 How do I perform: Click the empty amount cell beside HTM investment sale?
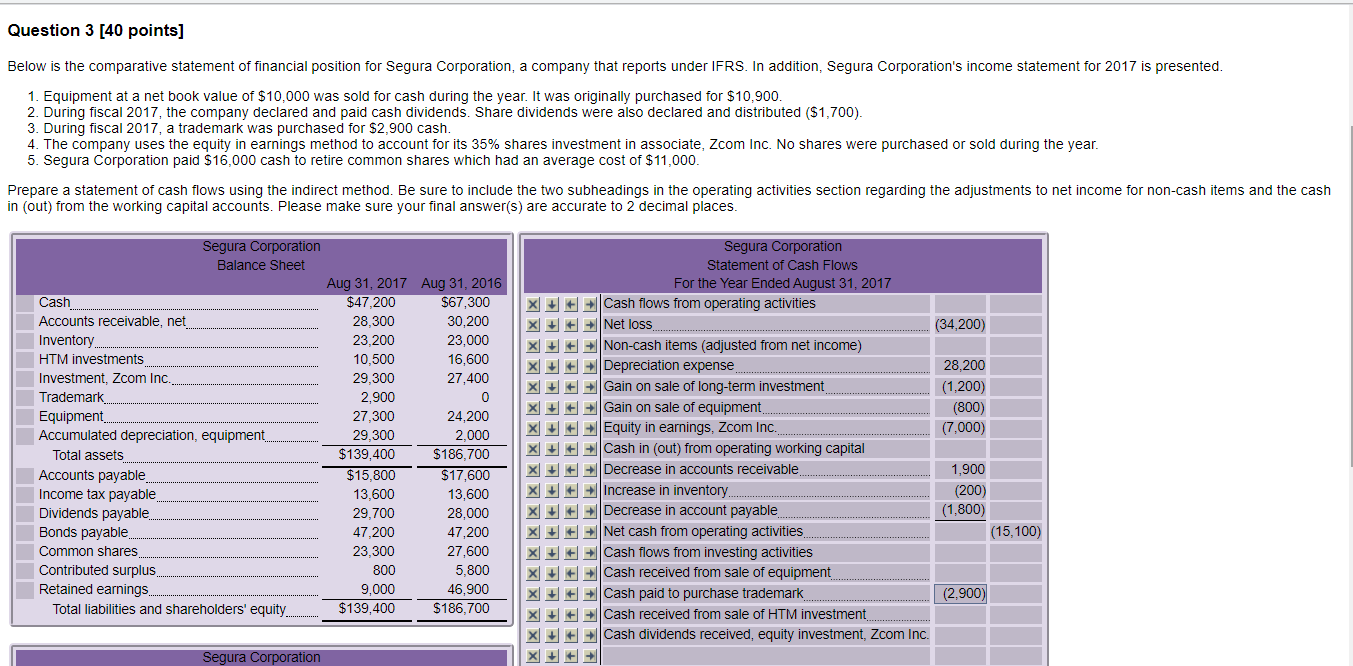click(960, 614)
